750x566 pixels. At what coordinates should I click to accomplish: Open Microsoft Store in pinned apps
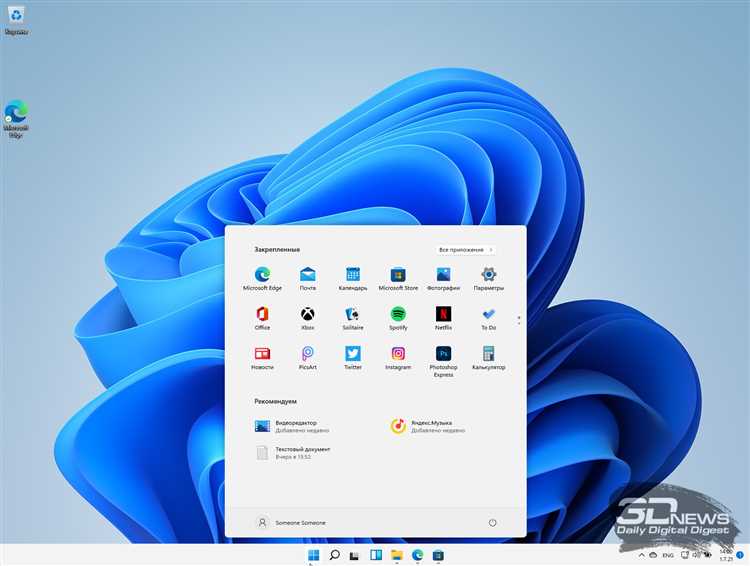[x=398, y=278]
